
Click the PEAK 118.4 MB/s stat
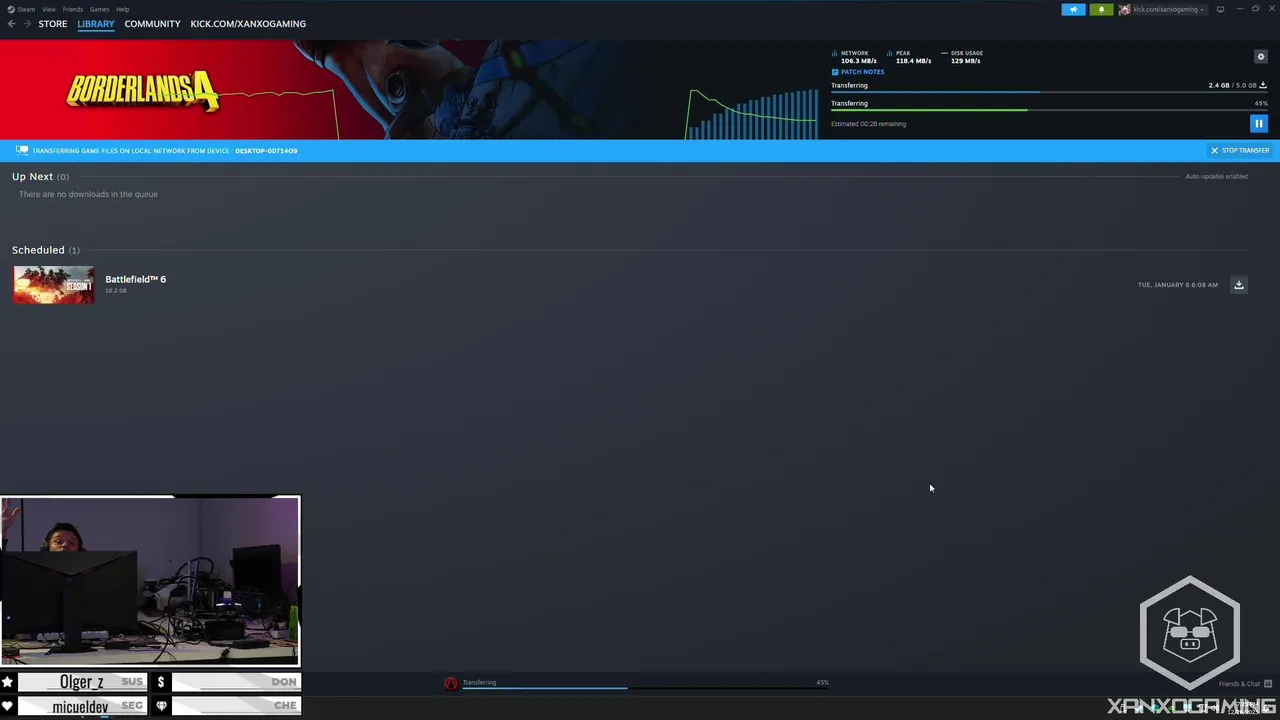(909, 57)
